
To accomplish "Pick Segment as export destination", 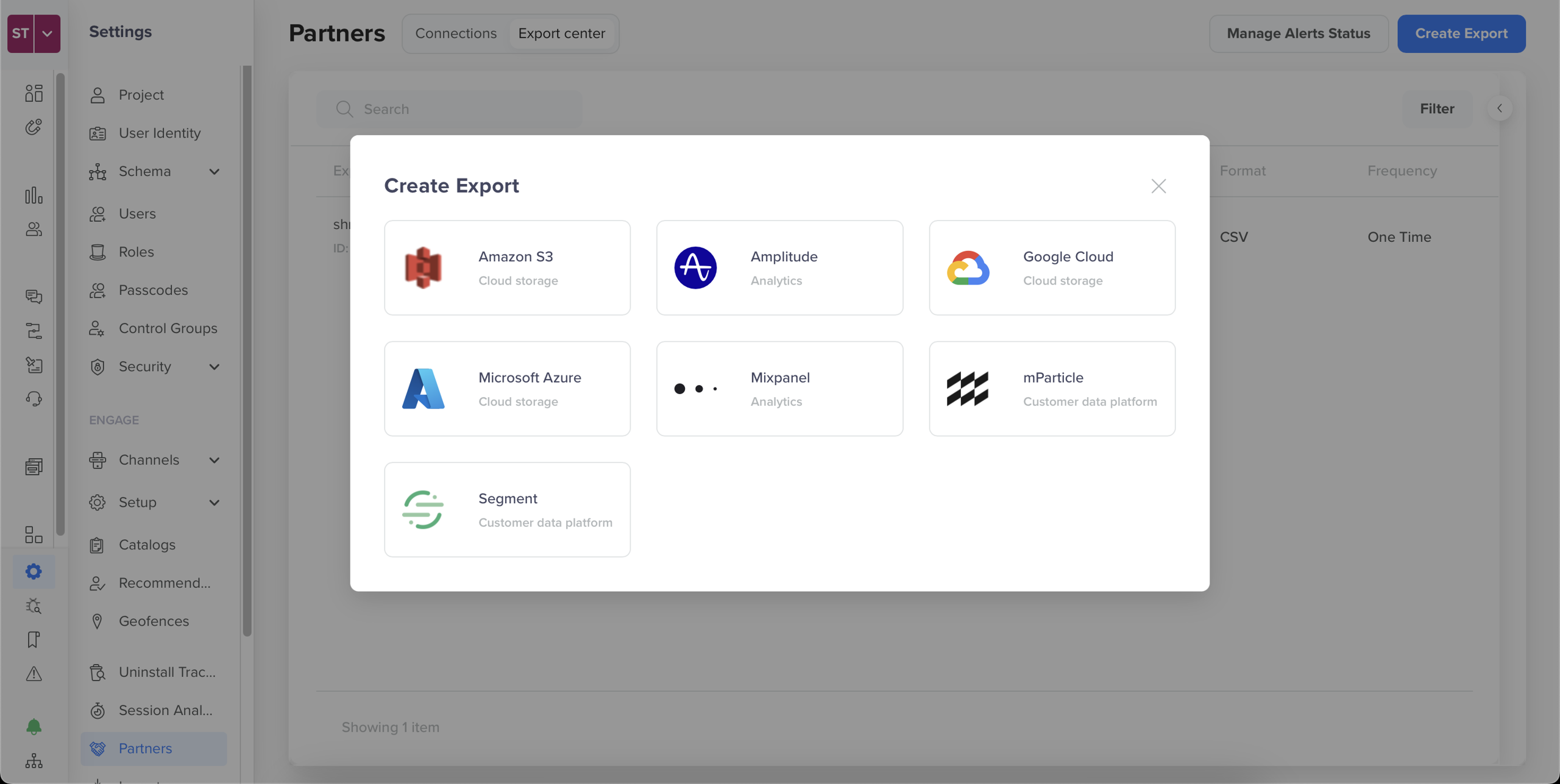I will [507, 509].
